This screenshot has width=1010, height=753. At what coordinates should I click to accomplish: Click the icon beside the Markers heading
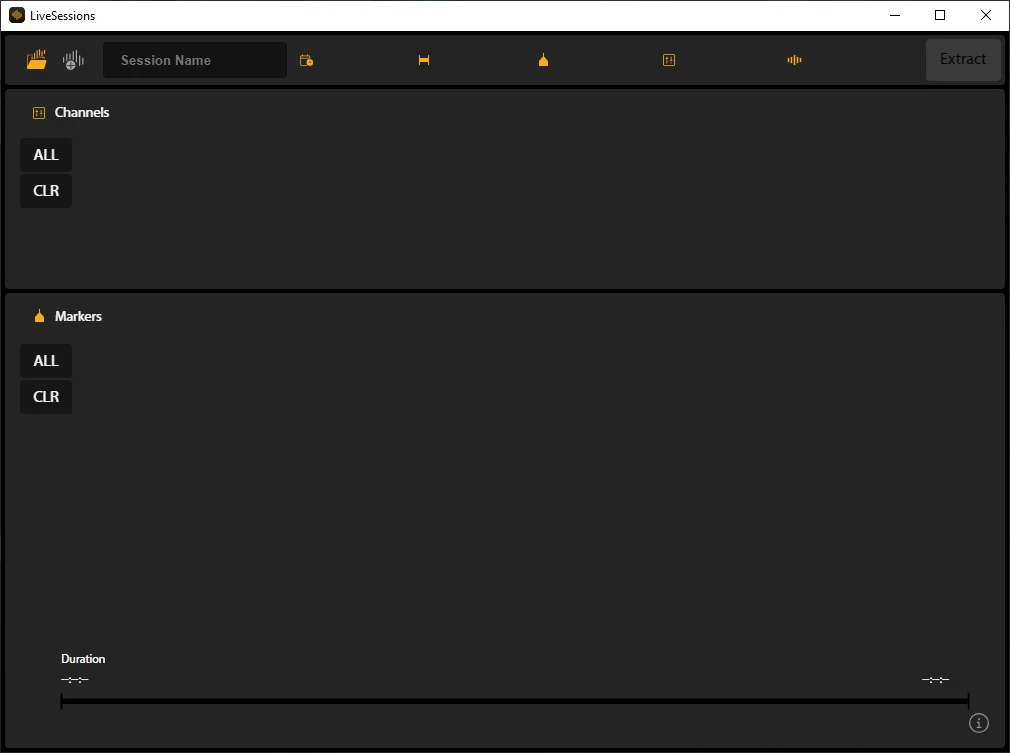pyautogui.click(x=39, y=316)
